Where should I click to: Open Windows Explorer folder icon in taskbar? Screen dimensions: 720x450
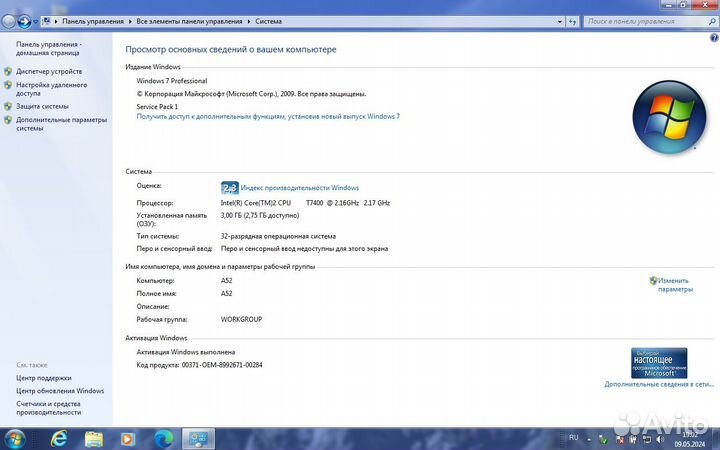pos(94,438)
